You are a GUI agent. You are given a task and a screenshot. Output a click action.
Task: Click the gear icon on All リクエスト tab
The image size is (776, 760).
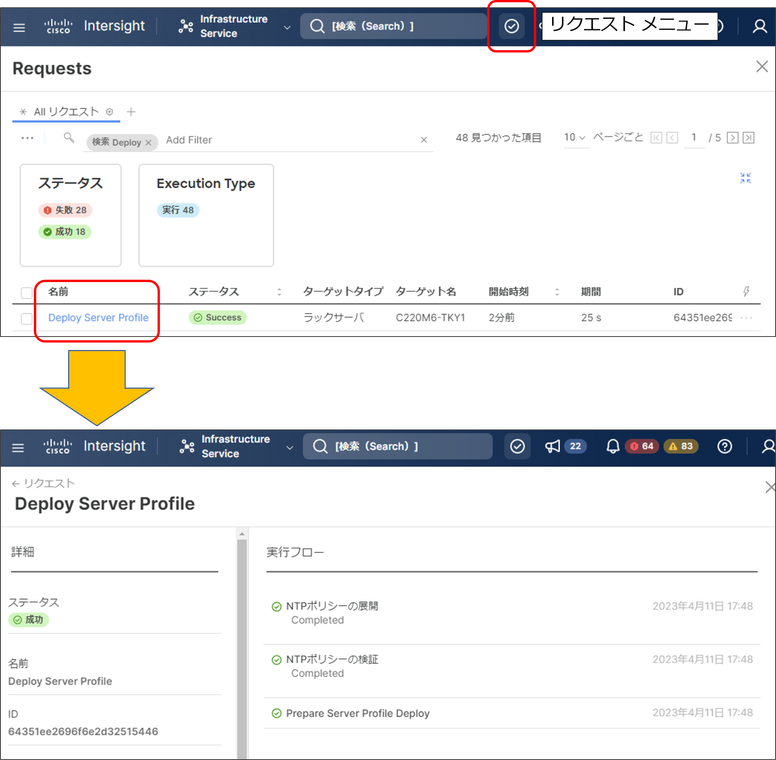109,112
